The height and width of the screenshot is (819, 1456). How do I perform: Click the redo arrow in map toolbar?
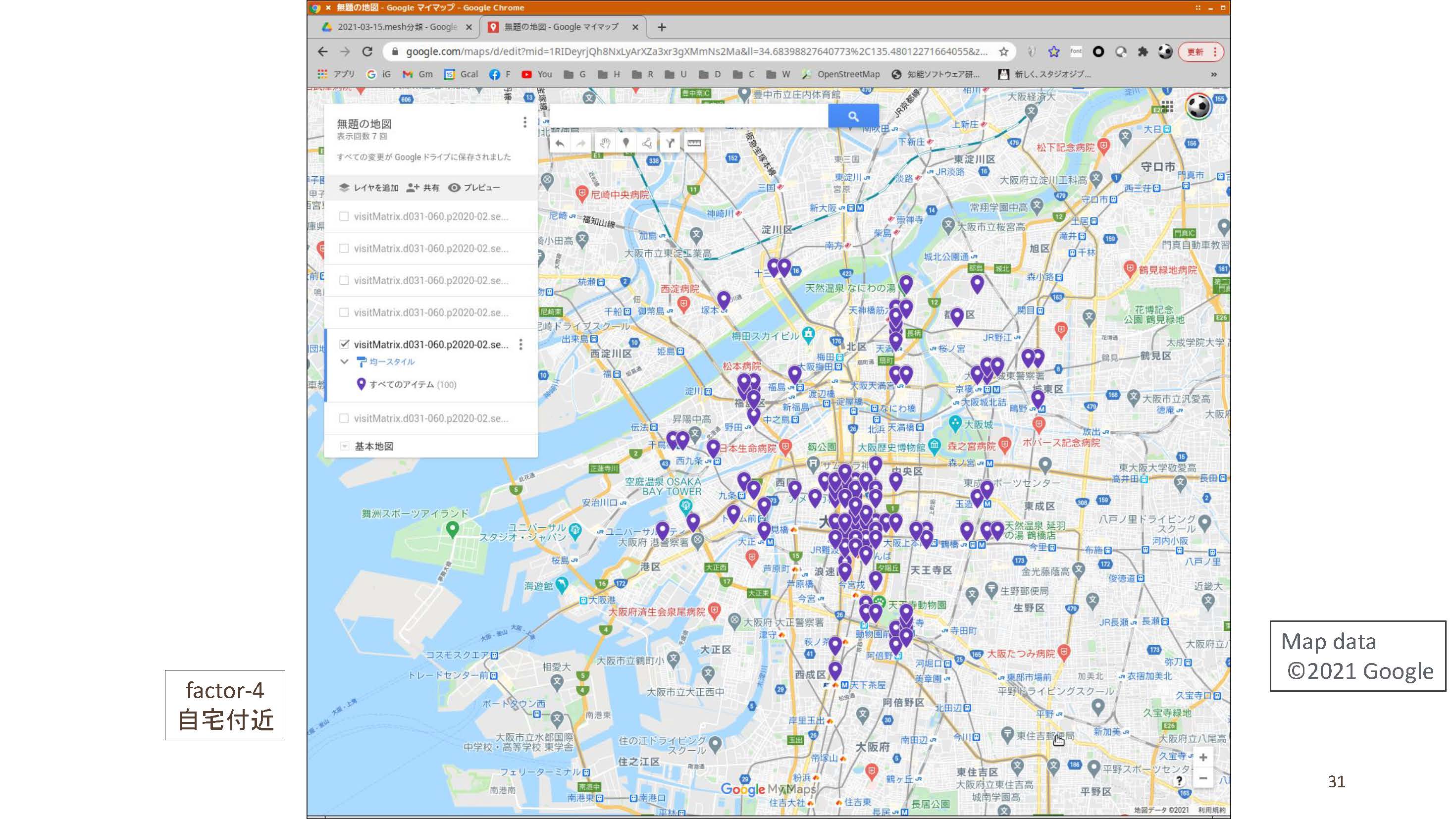581,143
